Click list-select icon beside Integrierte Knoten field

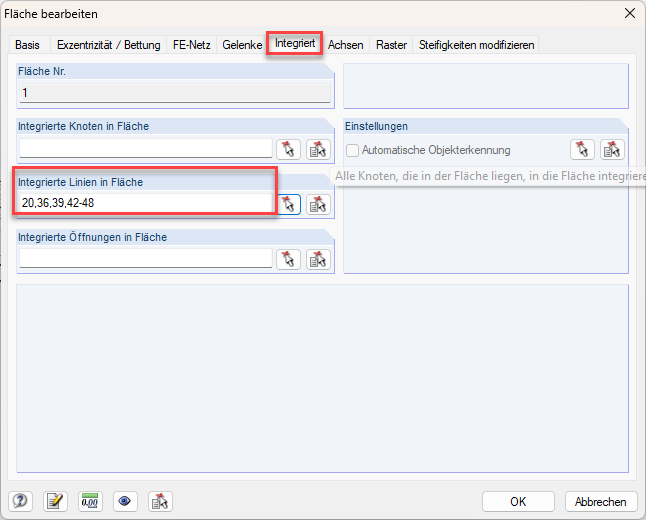coord(318,149)
